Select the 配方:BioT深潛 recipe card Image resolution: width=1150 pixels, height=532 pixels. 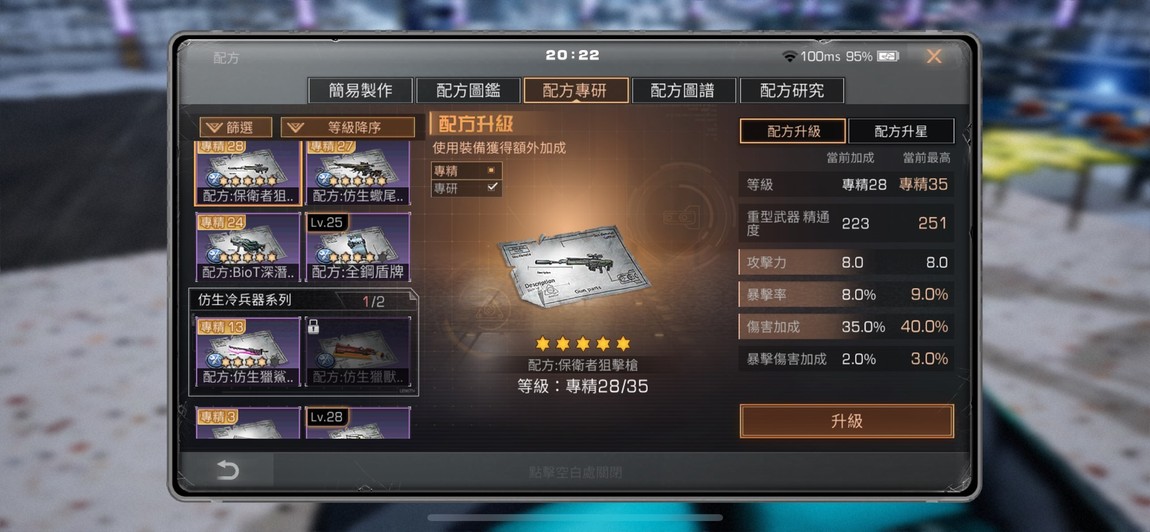[249, 247]
